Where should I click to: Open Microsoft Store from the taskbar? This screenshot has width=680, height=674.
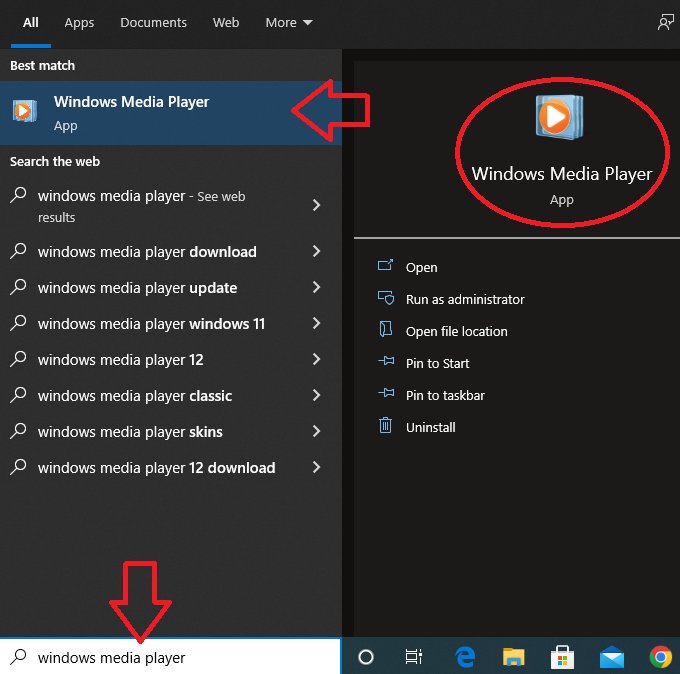point(562,657)
